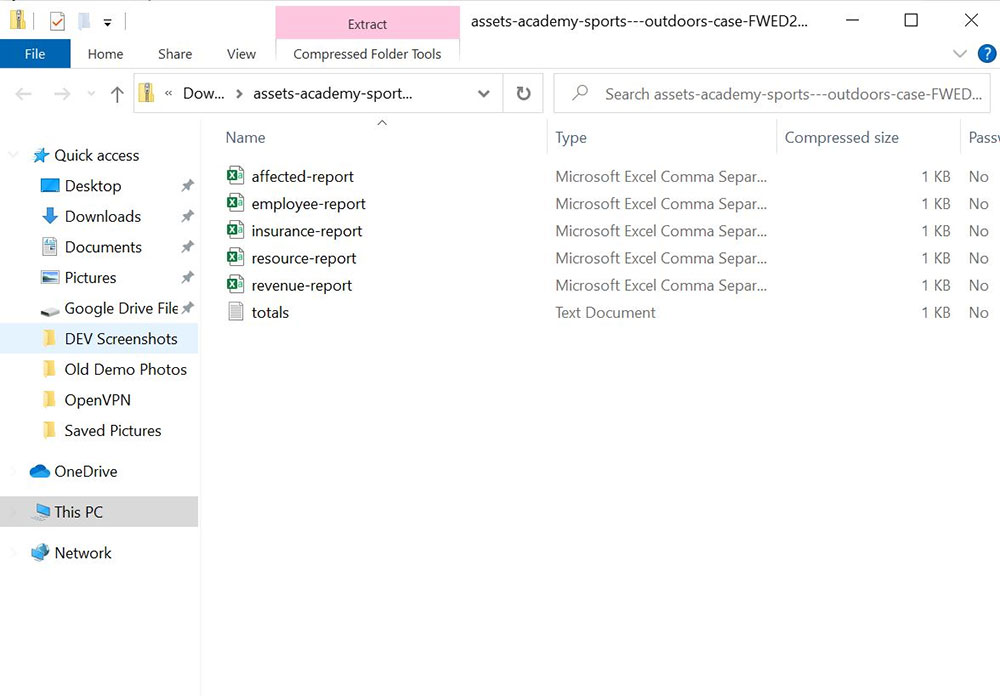Open the Compressed Folder Tools tab
This screenshot has height=696, width=1000.
pos(367,54)
